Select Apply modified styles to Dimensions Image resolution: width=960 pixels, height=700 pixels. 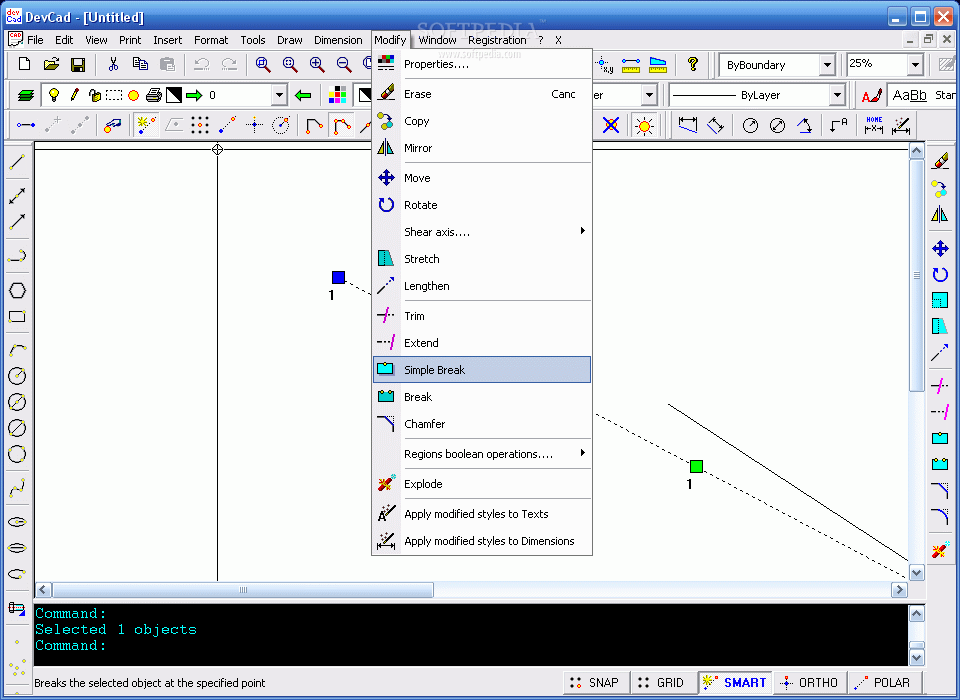tap(482, 541)
